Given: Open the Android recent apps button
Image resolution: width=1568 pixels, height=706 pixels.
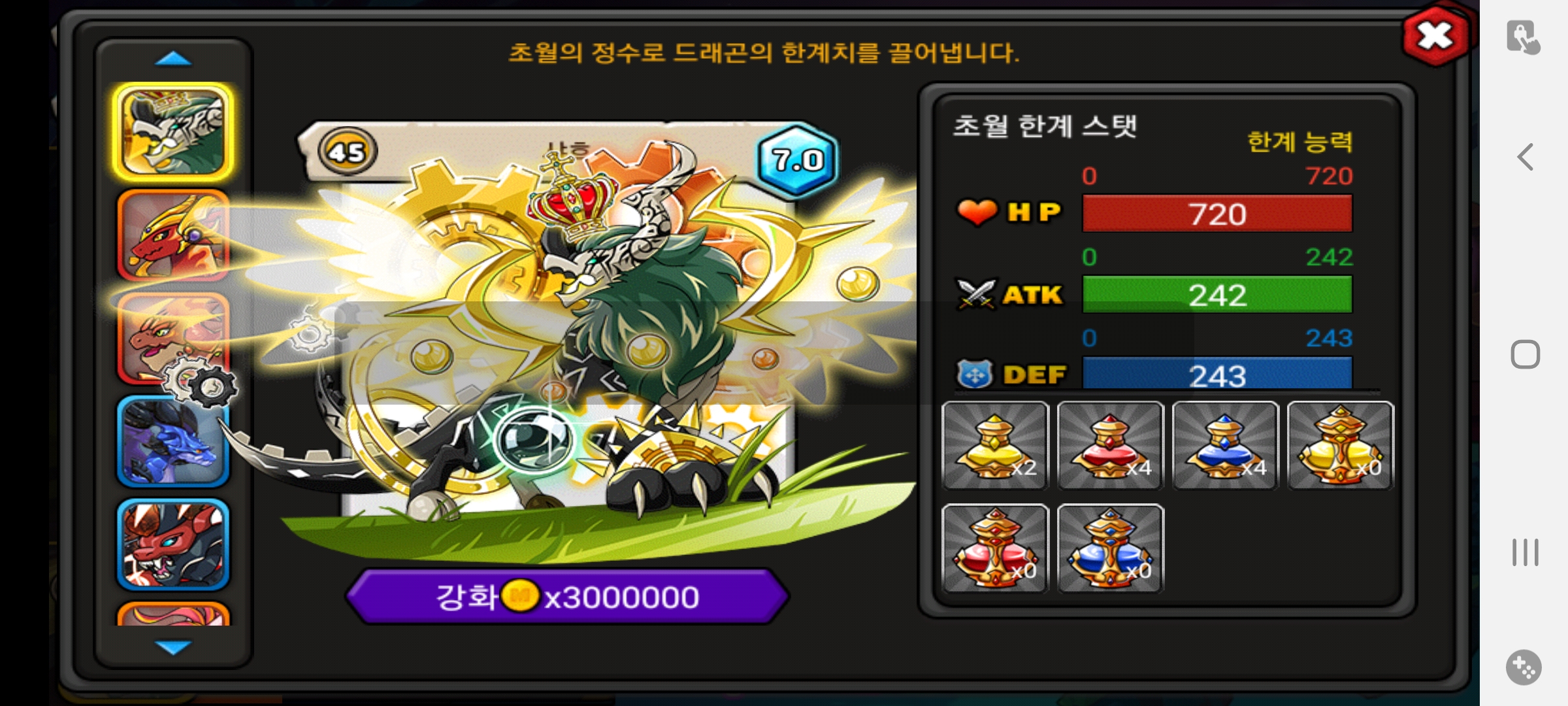Looking at the screenshot, I should coord(1525,552).
